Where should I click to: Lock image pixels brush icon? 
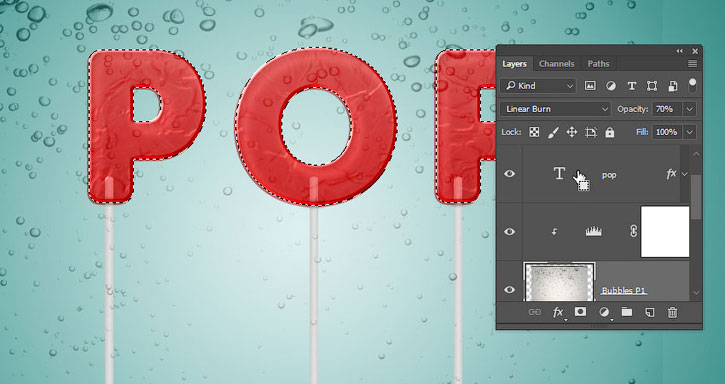click(553, 132)
